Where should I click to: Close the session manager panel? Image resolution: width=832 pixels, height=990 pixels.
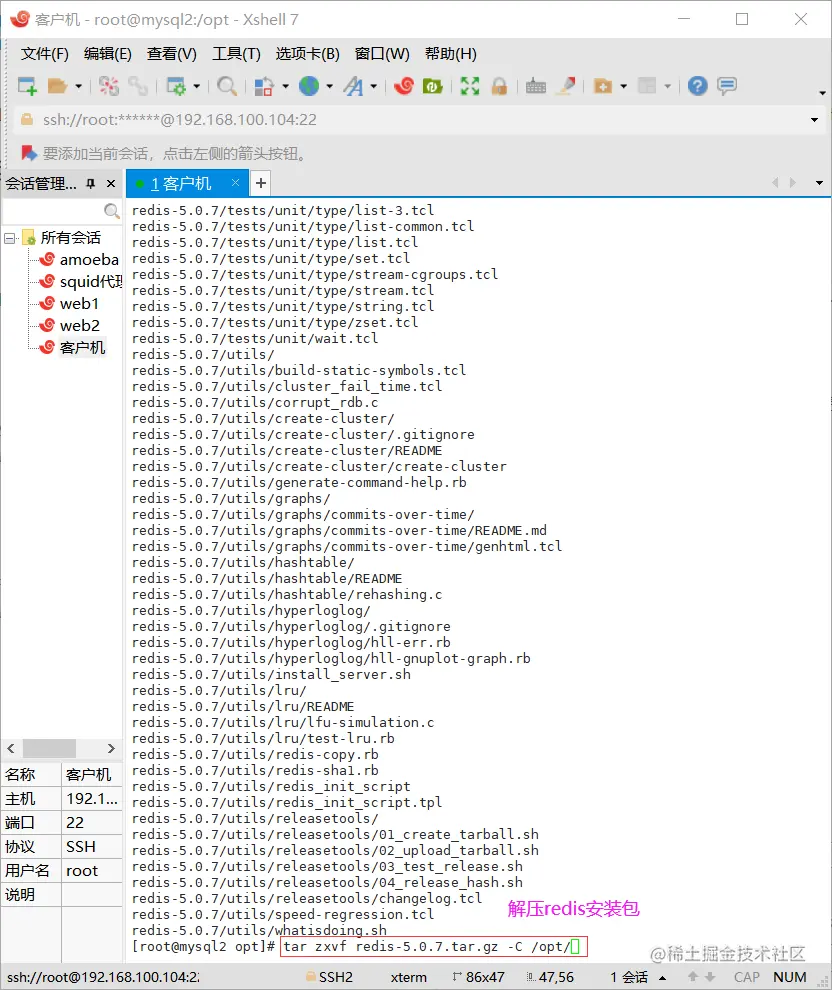(x=111, y=184)
